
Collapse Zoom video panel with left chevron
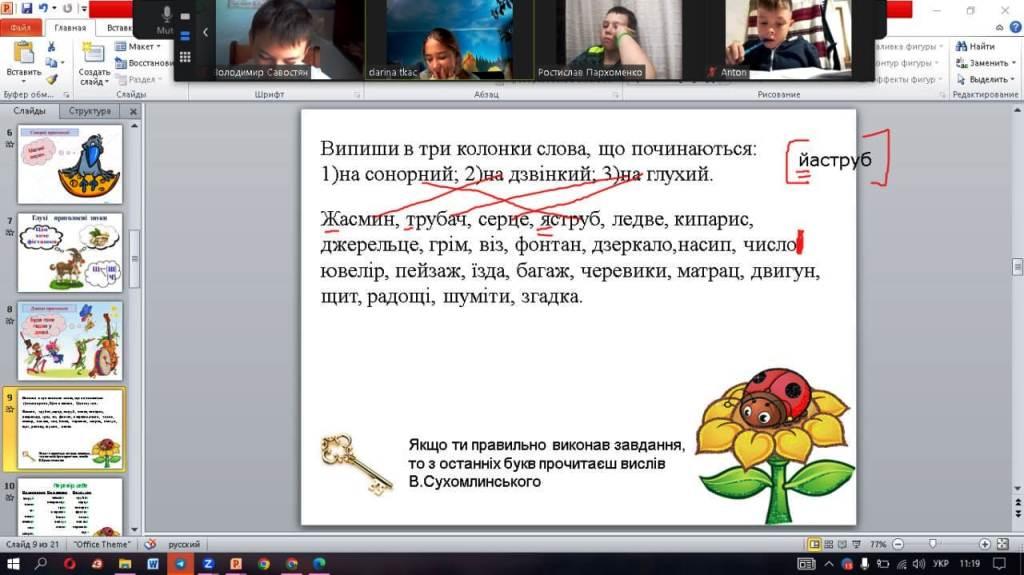point(205,32)
